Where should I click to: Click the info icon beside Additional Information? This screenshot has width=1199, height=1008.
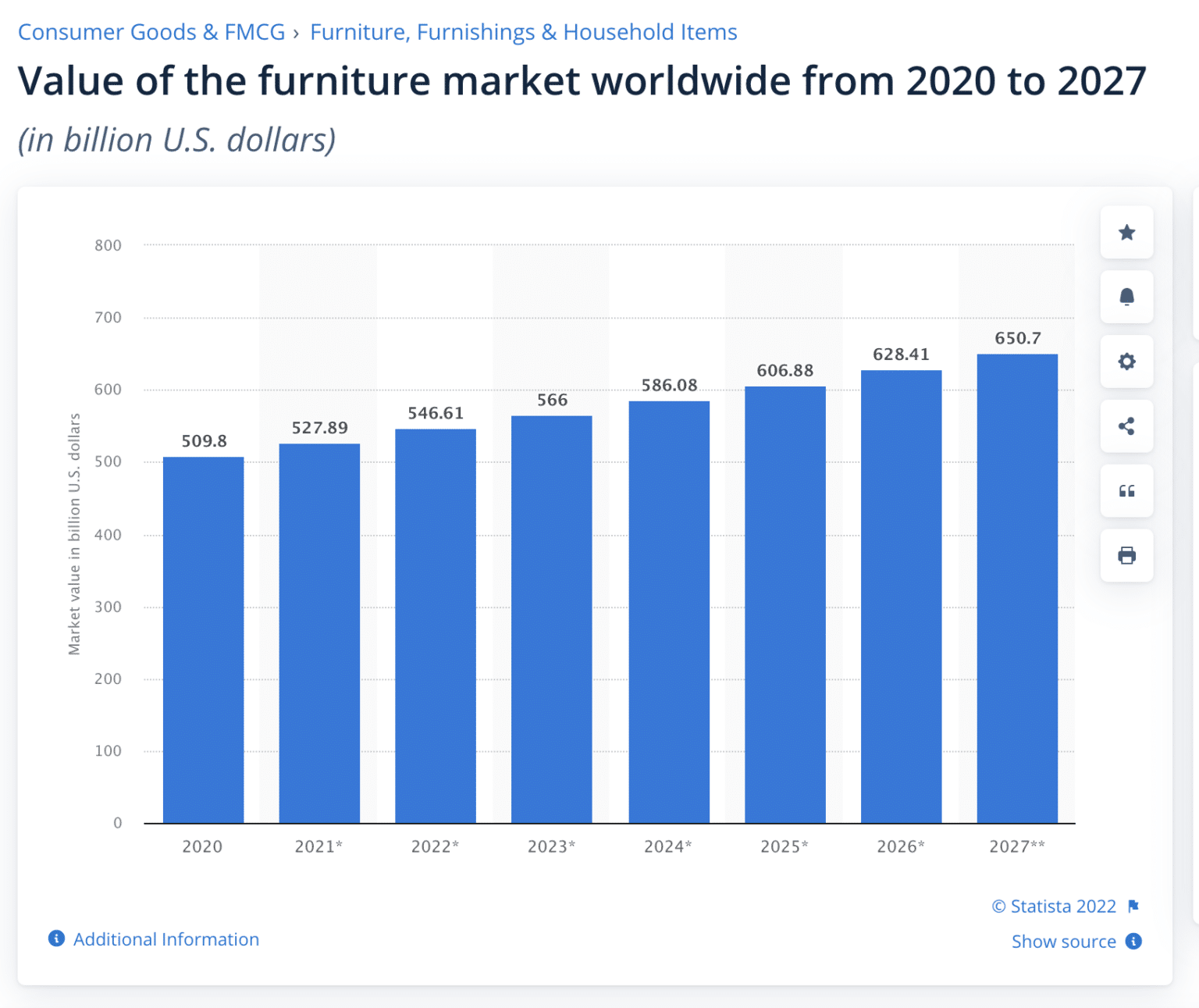click(x=55, y=939)
